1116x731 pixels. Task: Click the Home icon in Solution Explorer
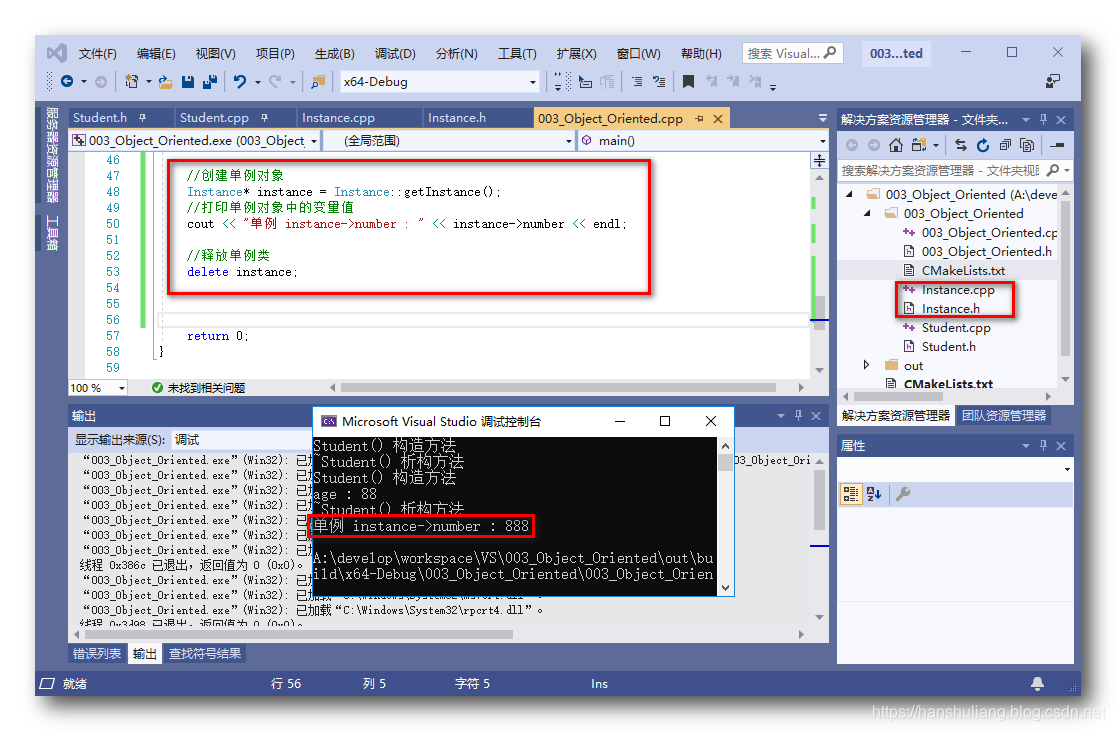(x=896, y=145)
